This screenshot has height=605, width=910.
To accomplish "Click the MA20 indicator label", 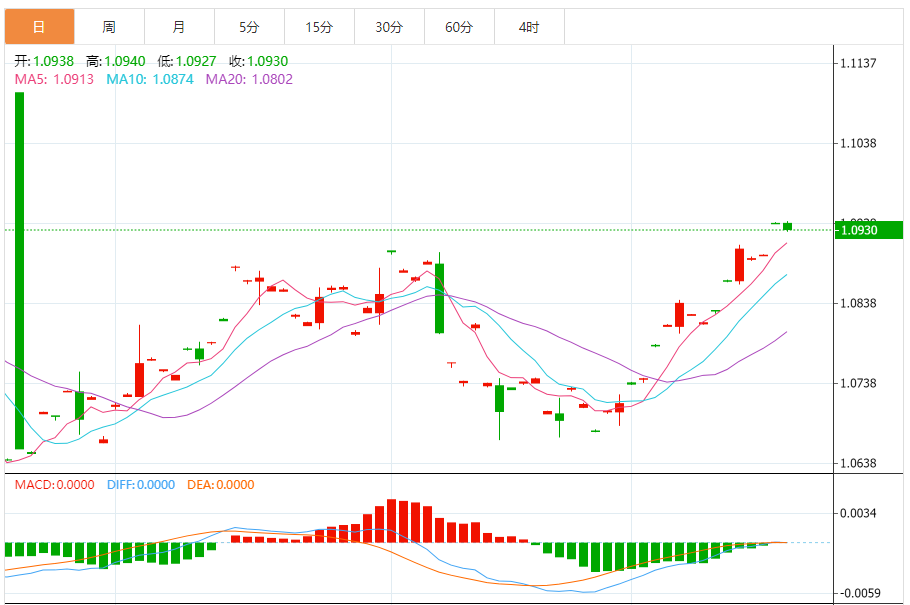I will pyautogui.click(x=249, y=79).
